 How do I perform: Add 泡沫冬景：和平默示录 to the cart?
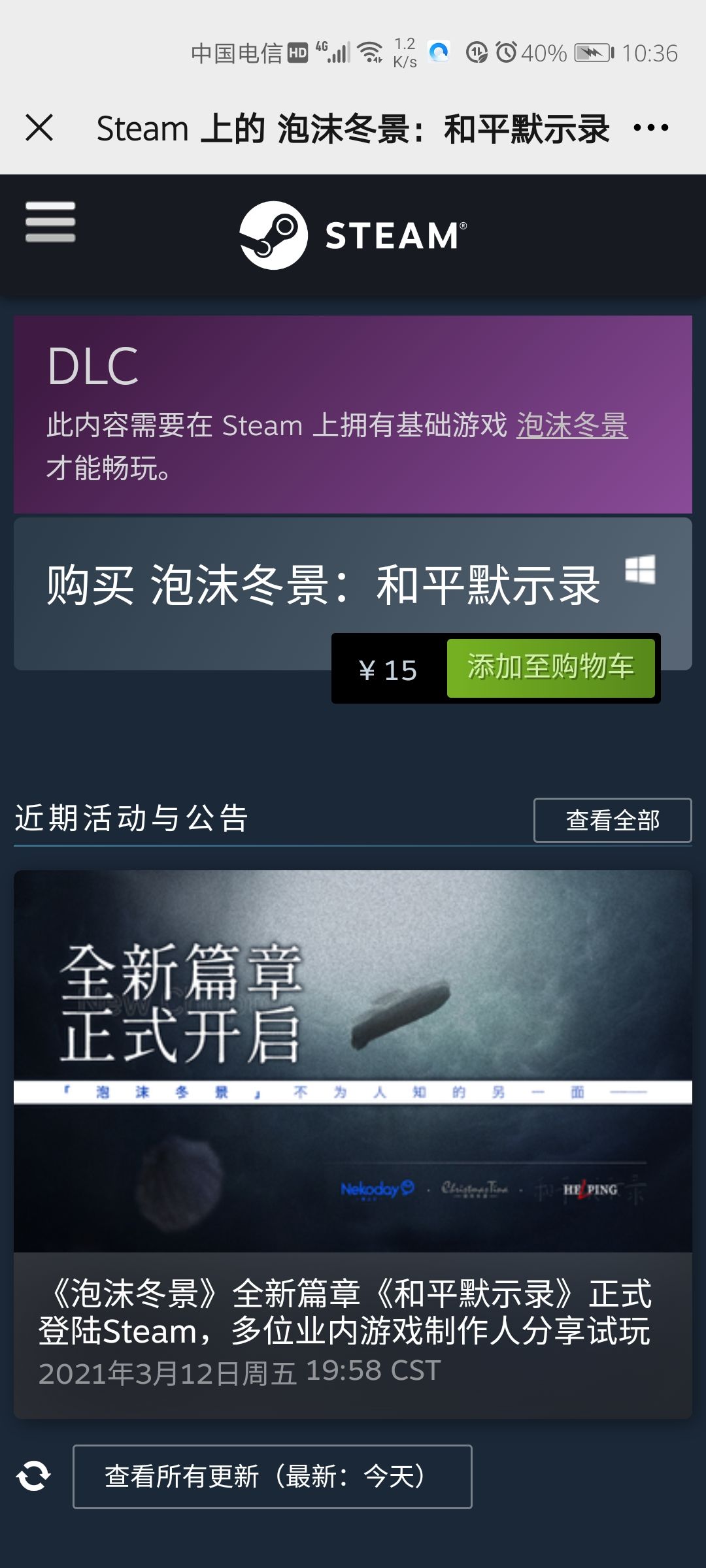point(550,668)
